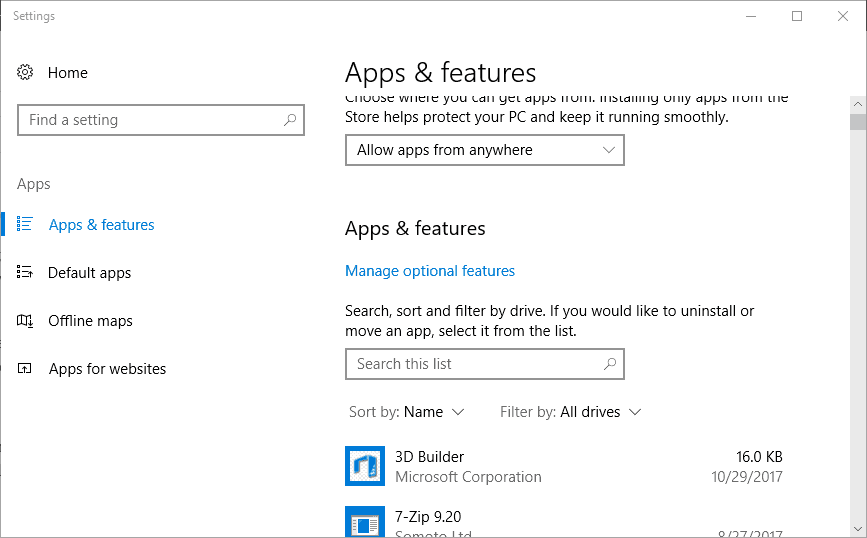Select the Apps & features sidebar icon
The width and height of the screenshot is (867, 538).
[x=25, y=224]
